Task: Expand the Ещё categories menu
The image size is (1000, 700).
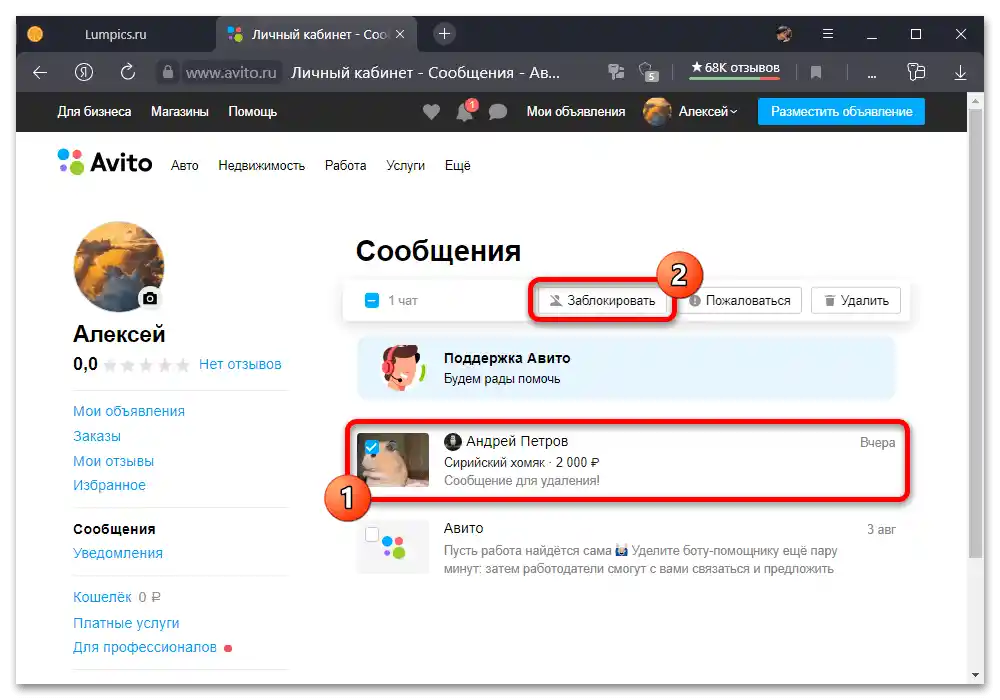Action: tap(457, 166)
